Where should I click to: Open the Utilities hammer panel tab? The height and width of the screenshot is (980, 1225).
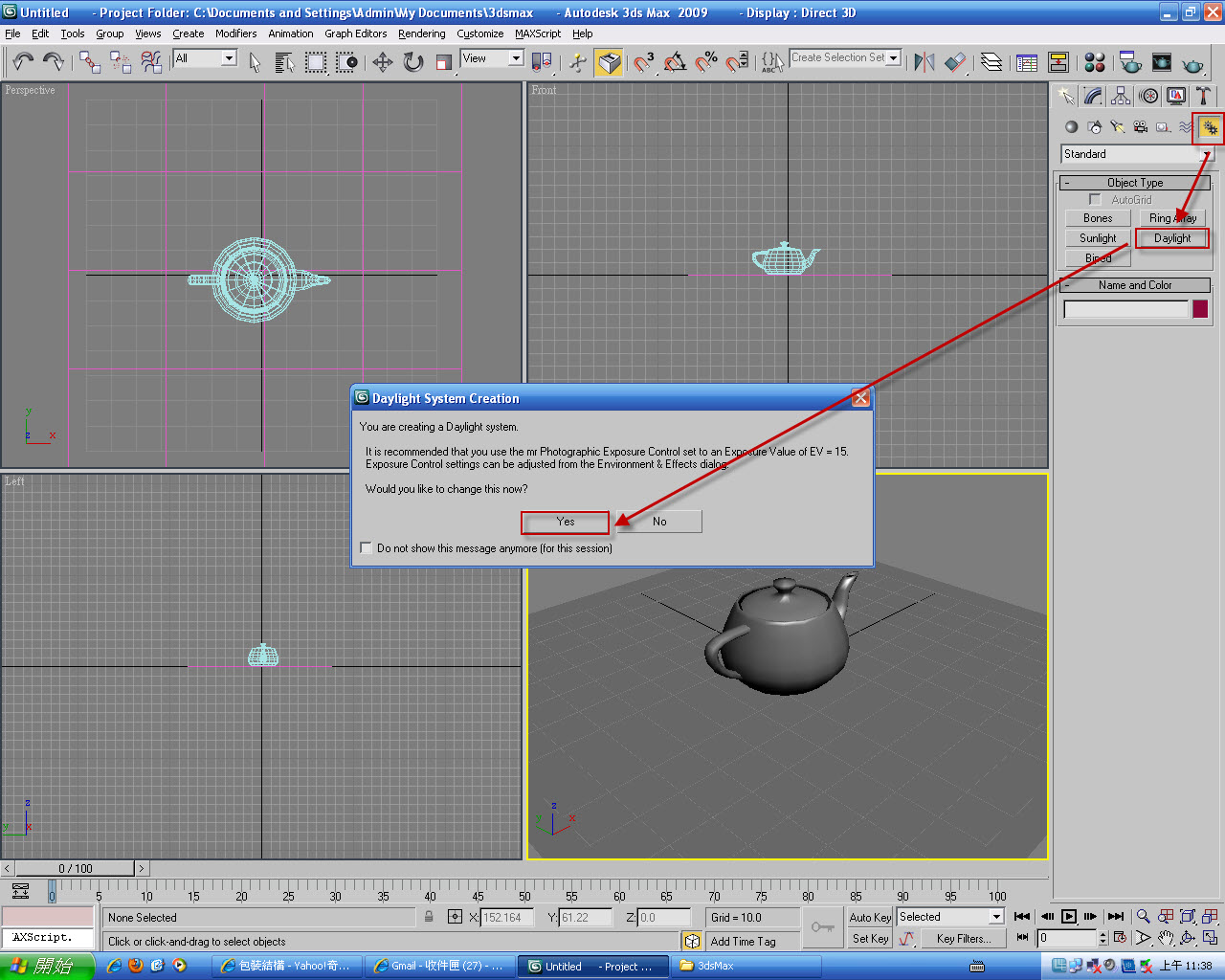coord(1204,96)
